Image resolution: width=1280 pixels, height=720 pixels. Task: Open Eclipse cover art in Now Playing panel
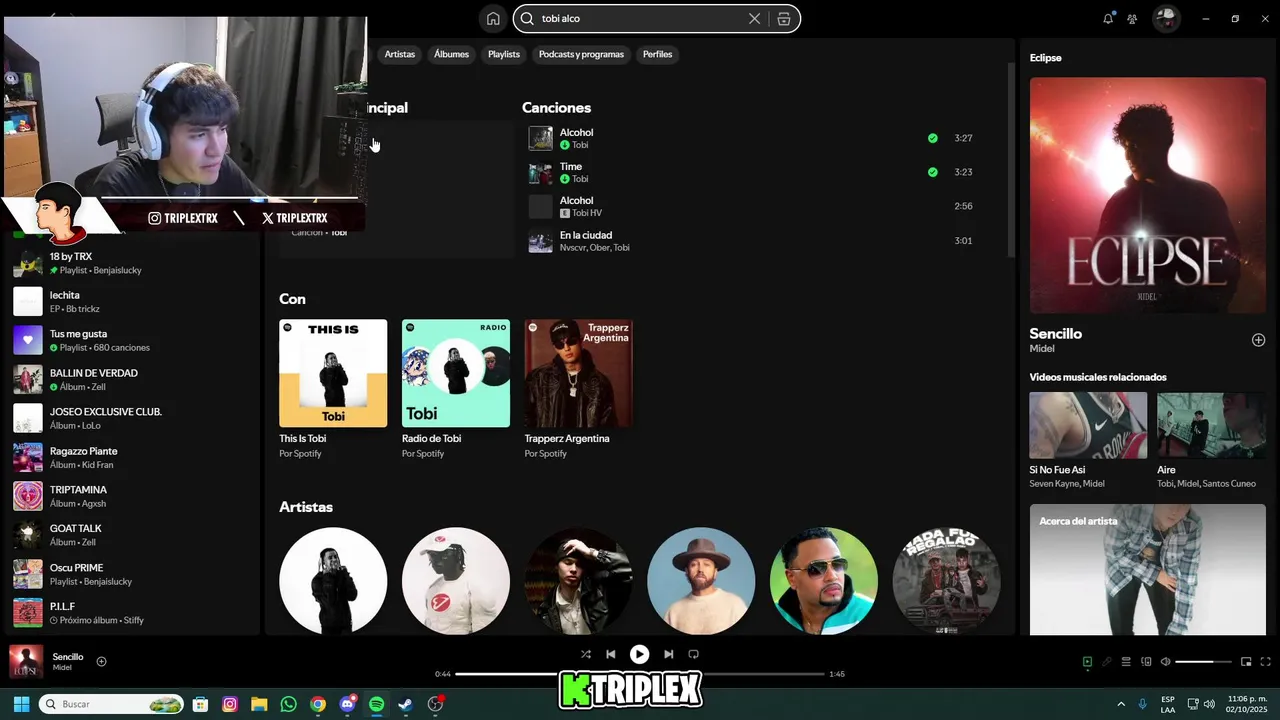(1147, 196)
